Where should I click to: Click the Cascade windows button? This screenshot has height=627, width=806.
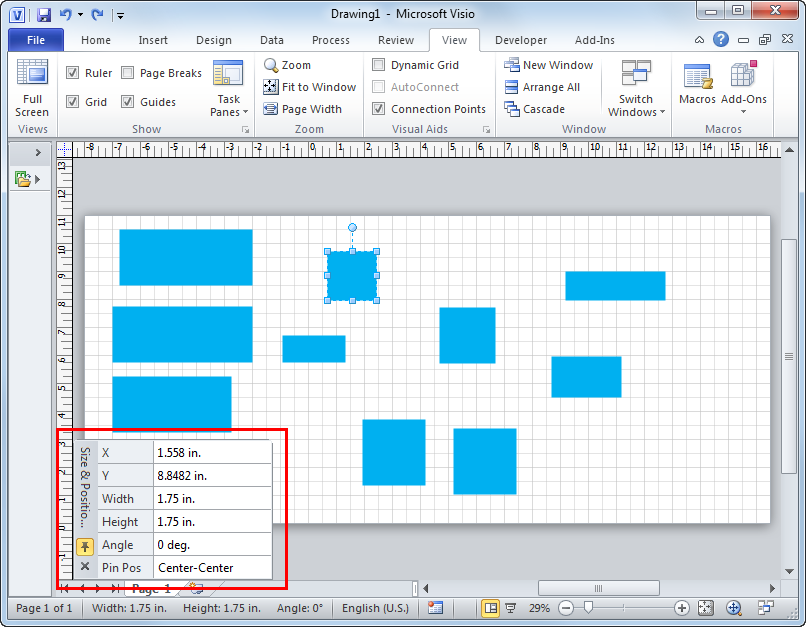[535, 109]
